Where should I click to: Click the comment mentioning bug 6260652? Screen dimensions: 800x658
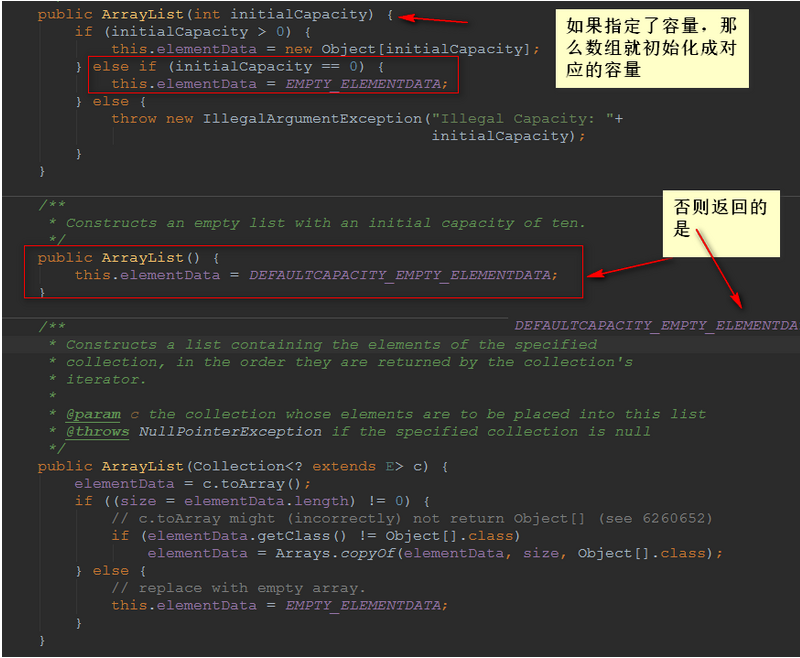(412, 518)
